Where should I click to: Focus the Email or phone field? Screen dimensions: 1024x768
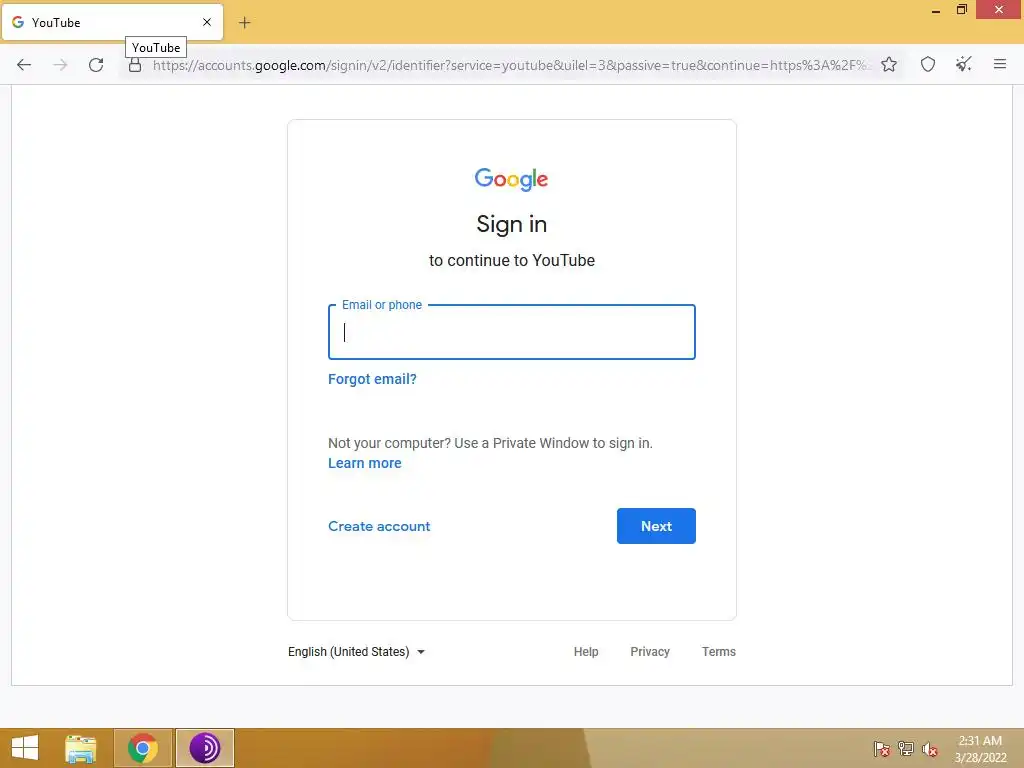click(x=512, y=332)
